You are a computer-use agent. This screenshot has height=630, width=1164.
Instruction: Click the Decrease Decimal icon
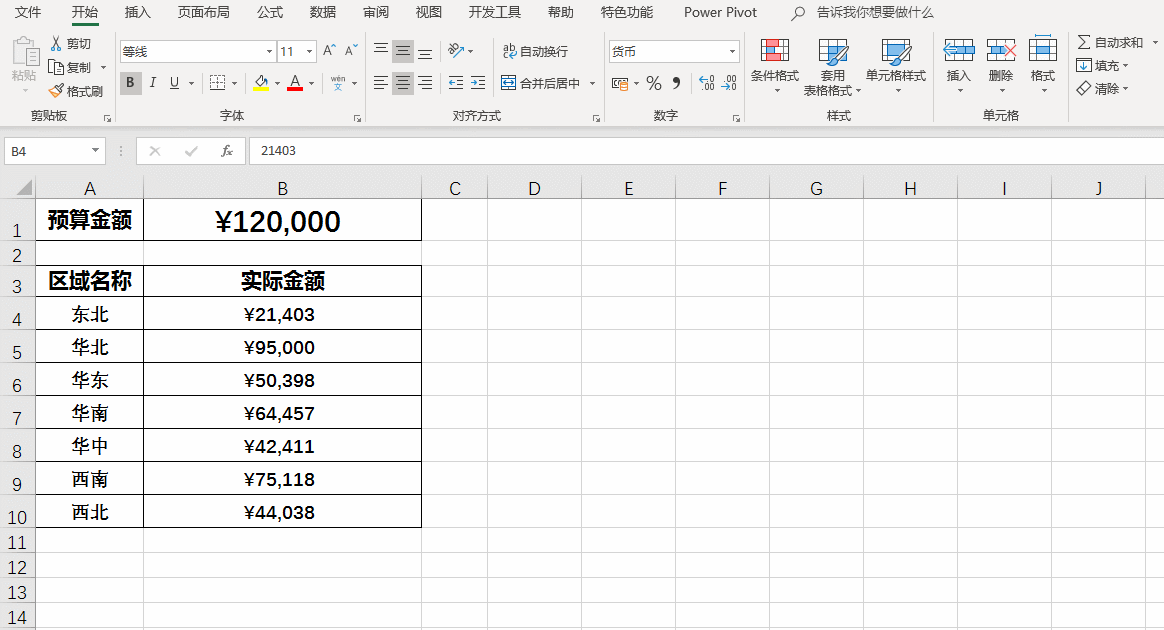point(729,83)
